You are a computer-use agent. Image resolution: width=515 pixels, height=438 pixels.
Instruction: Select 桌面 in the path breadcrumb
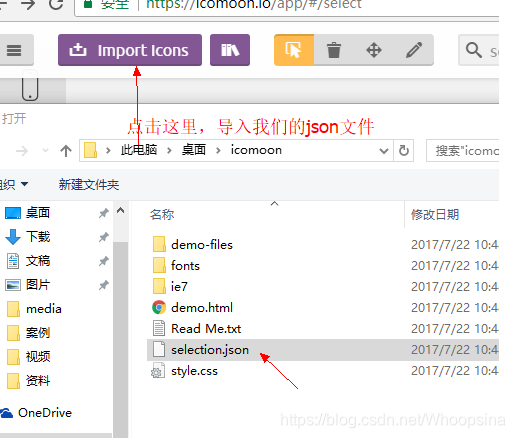pyautogui.click(x=194, y=150)
